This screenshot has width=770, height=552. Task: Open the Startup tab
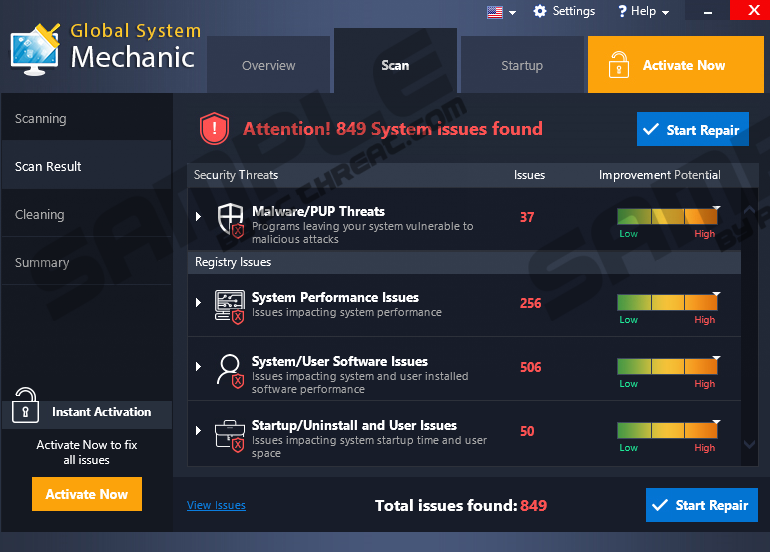pos(522,64)
